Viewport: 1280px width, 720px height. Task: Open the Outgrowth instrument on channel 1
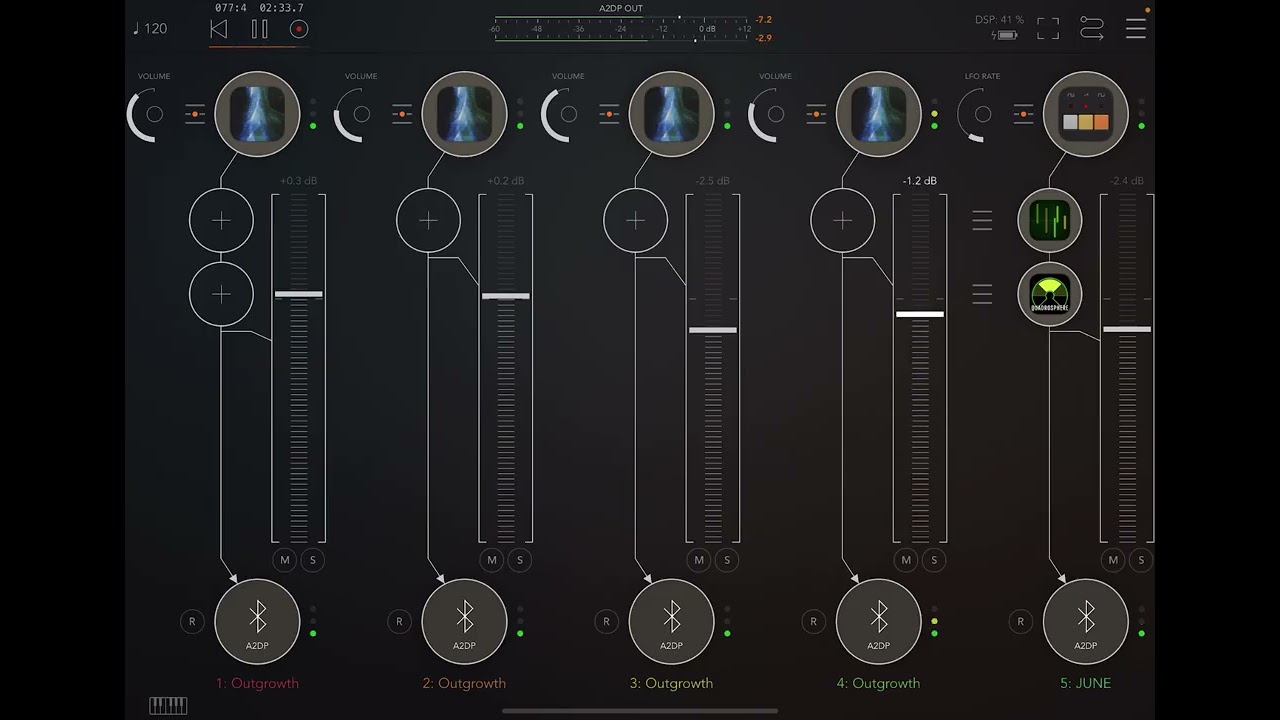pos(257,114)
